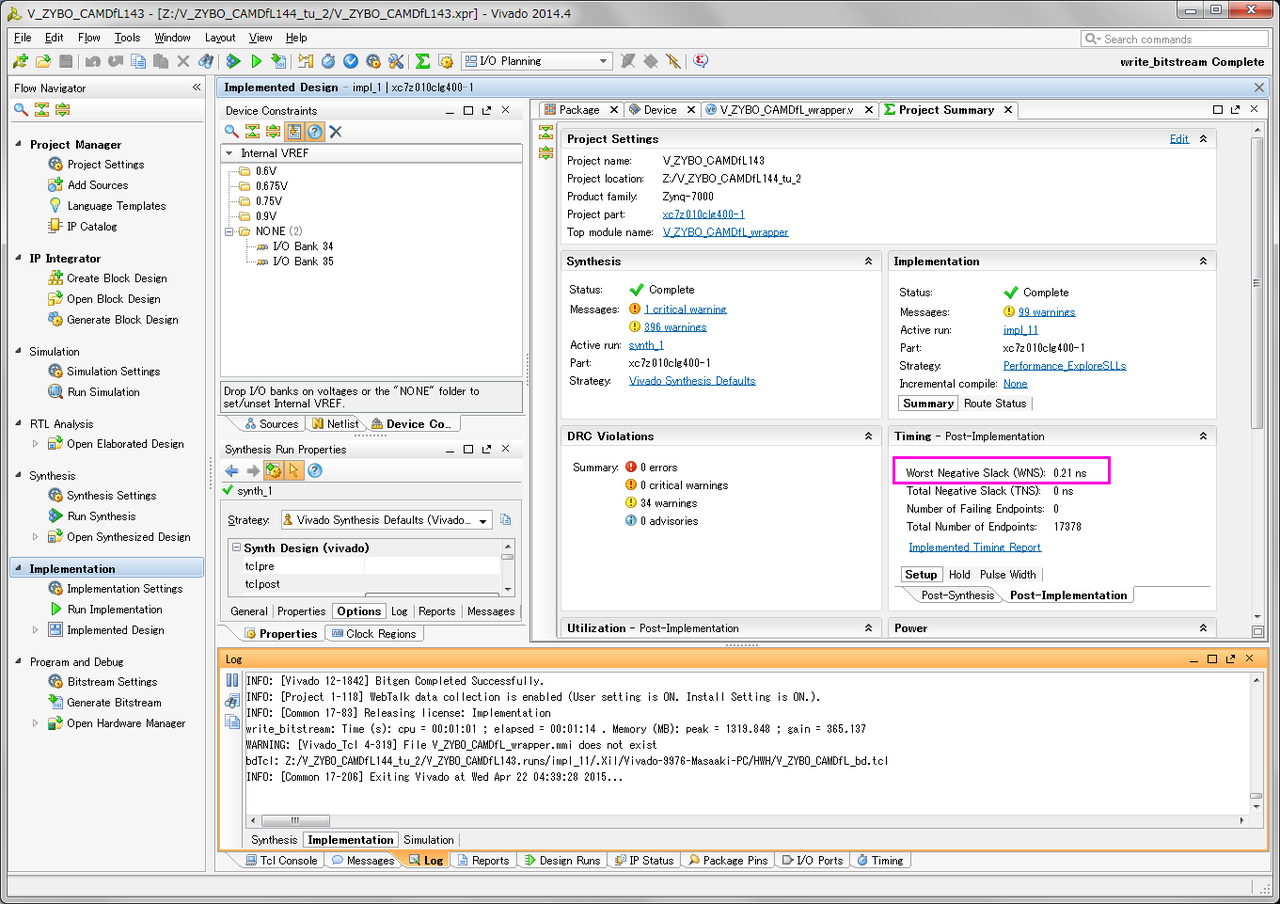The image size is (1280, 904).
Task: Click Collapse All icon in Device Constraints
Action: click(x=252, y=132)
